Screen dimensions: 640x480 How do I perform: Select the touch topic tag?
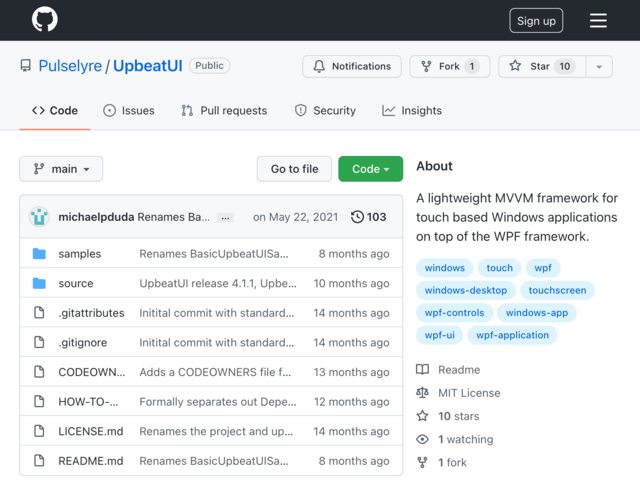point(499,268)
